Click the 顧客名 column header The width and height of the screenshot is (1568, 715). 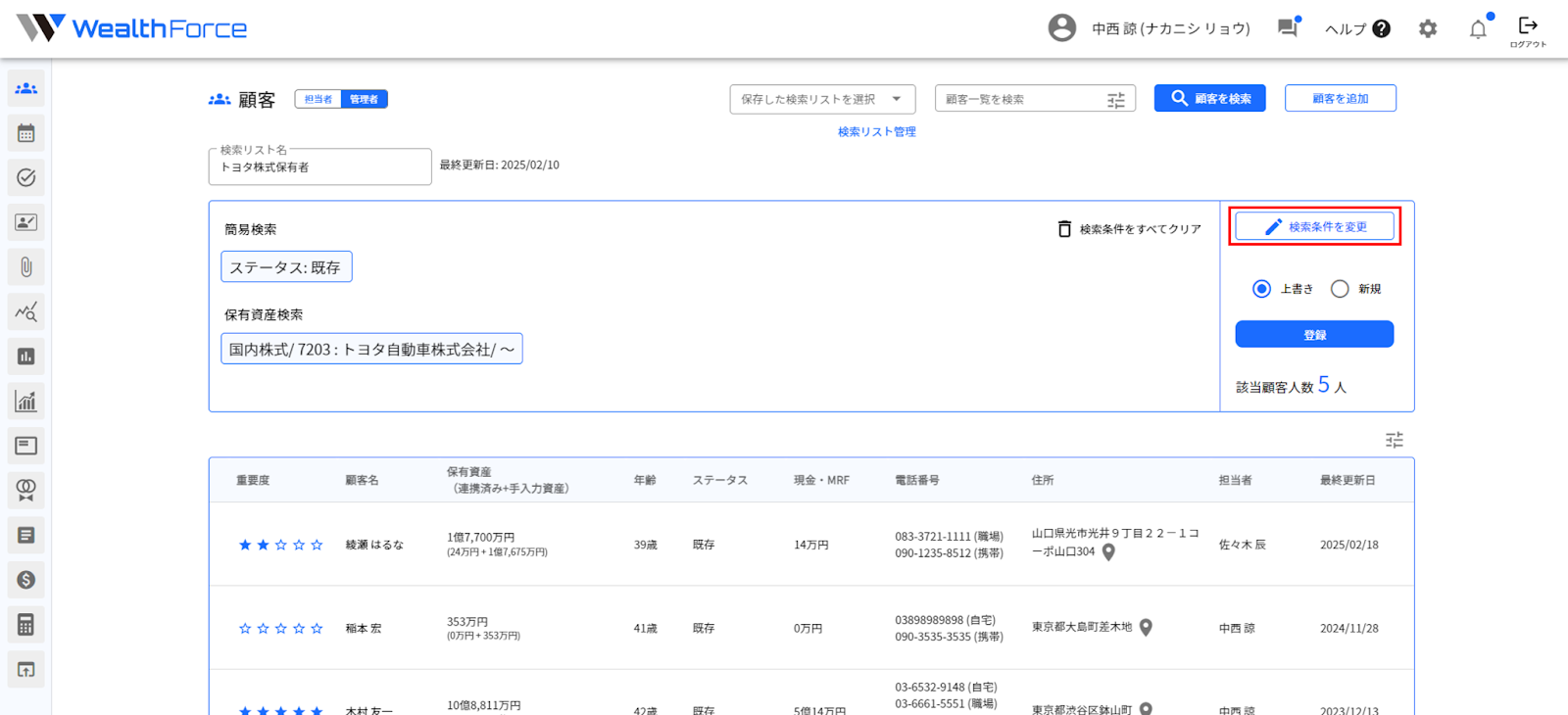(363, 481)
